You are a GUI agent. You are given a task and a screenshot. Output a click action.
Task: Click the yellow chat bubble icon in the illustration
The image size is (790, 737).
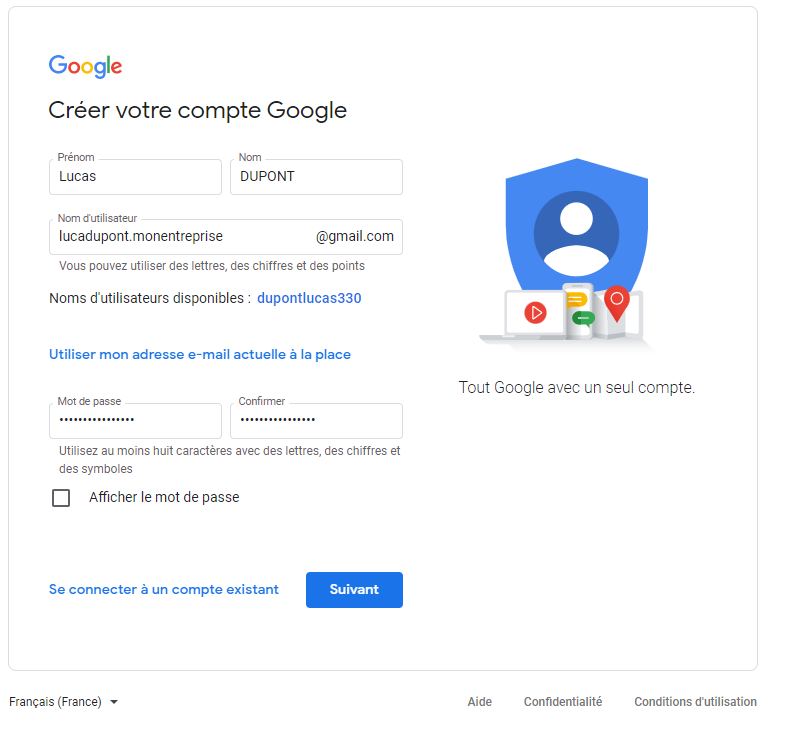pyautogui.click(x=576, y=300)
